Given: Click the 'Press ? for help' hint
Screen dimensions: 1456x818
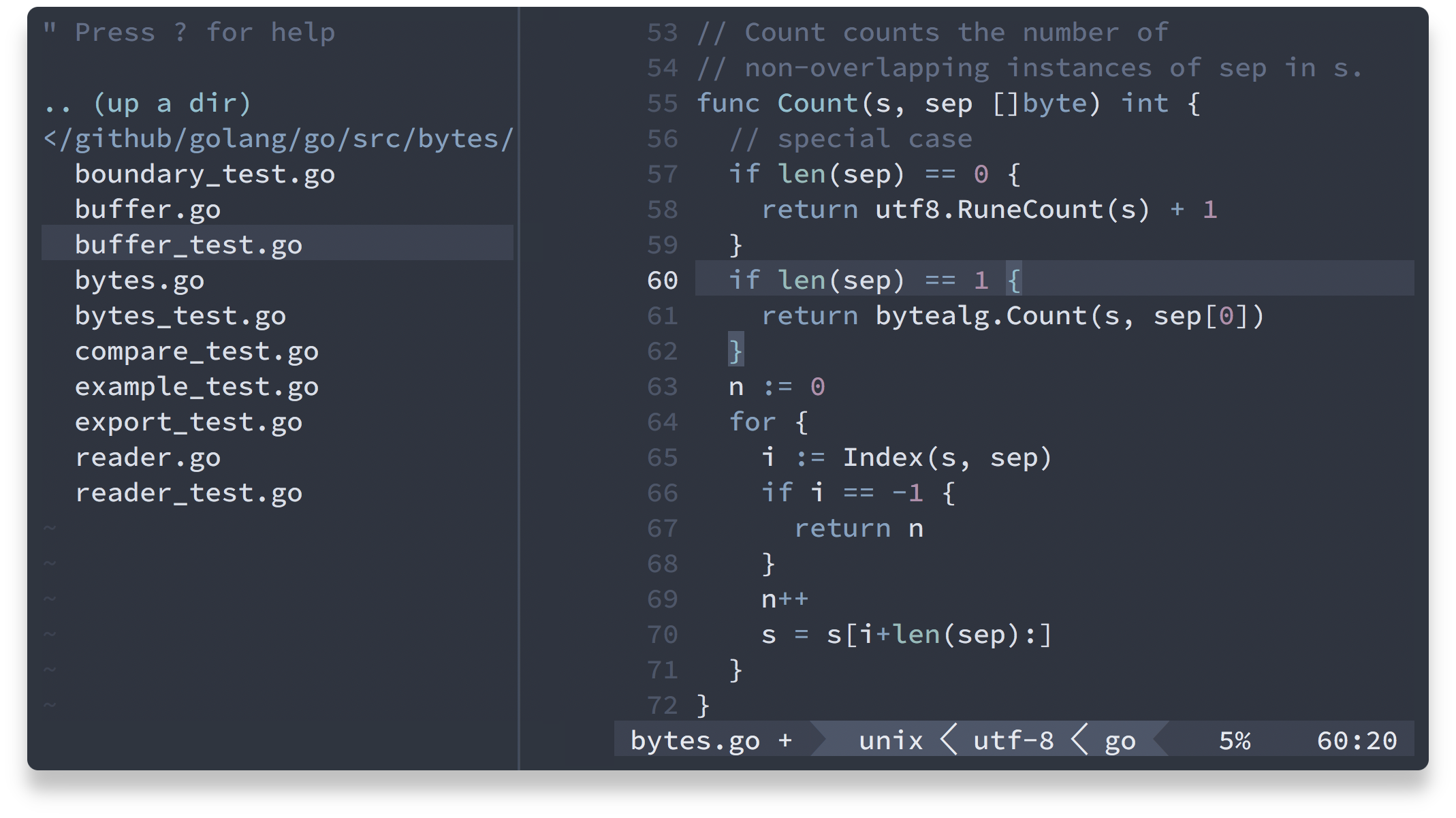Looking at the screenshot, I should (189, 33).
